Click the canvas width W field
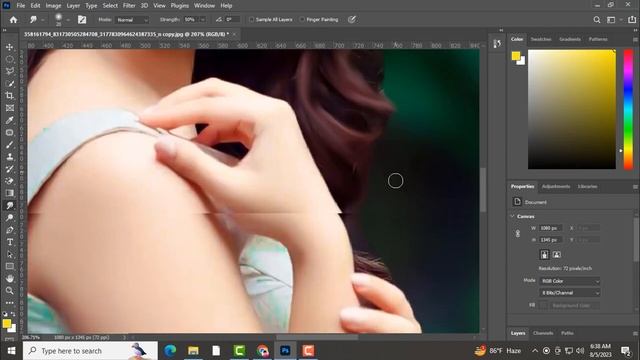This screenshot has width=640, height=360. pos(550,228)
